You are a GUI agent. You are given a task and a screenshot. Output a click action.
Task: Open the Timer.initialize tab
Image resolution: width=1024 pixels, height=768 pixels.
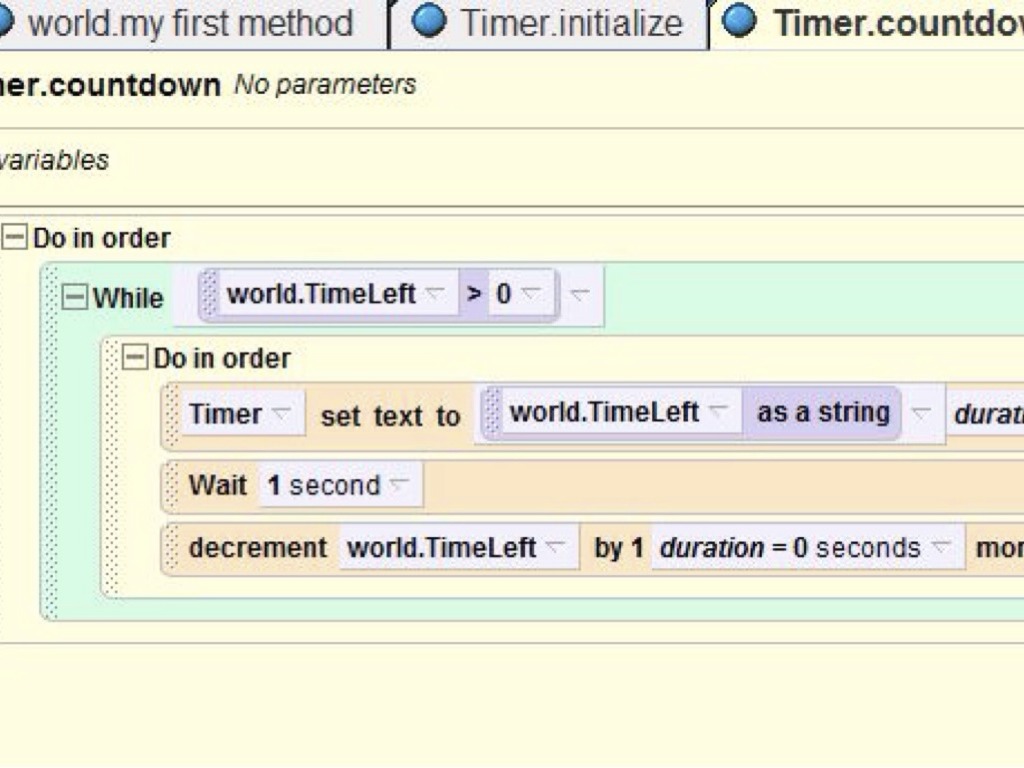(x=571, y=24)
